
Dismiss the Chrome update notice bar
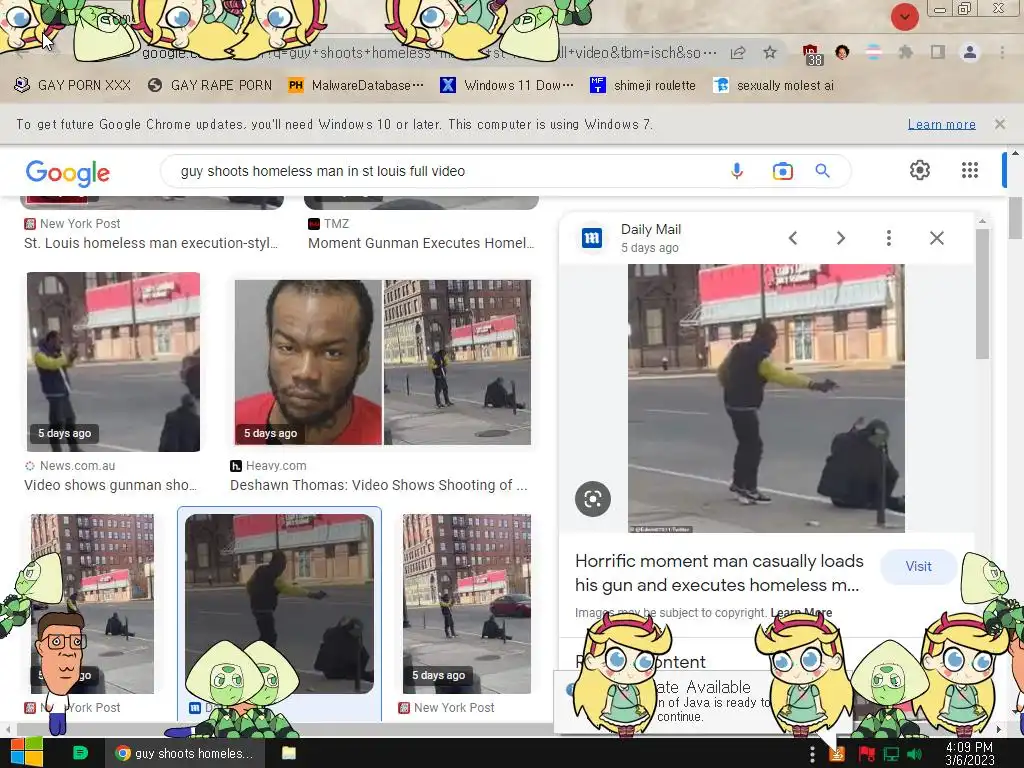click(x=1000, y=124)
